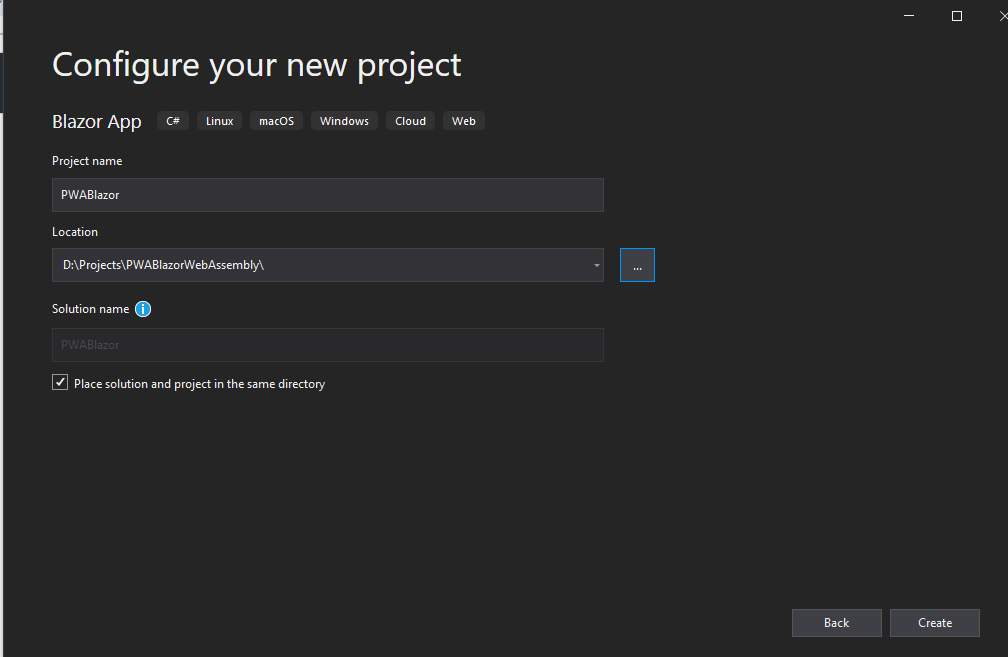Click the Web project type tag
The height and width of the screenshot is (657, 1008).
tap(464, 121)
